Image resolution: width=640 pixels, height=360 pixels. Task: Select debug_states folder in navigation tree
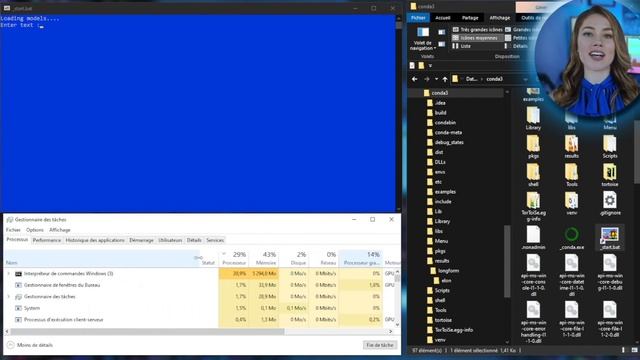click(449, 142)
